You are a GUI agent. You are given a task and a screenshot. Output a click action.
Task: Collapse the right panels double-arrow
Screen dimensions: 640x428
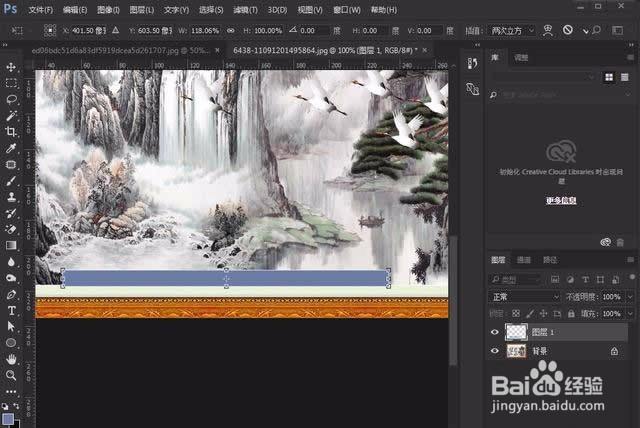632,45
